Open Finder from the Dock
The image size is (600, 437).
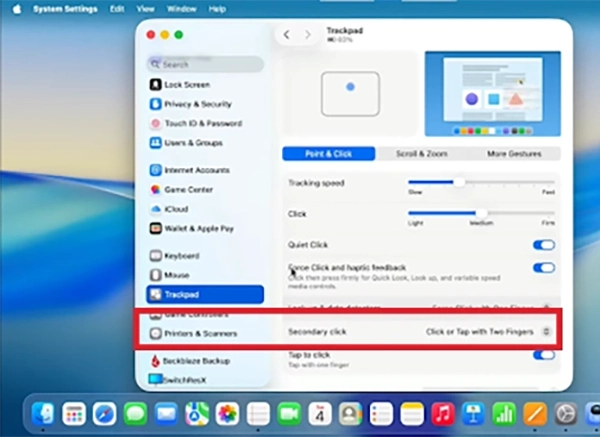point(43,414)
